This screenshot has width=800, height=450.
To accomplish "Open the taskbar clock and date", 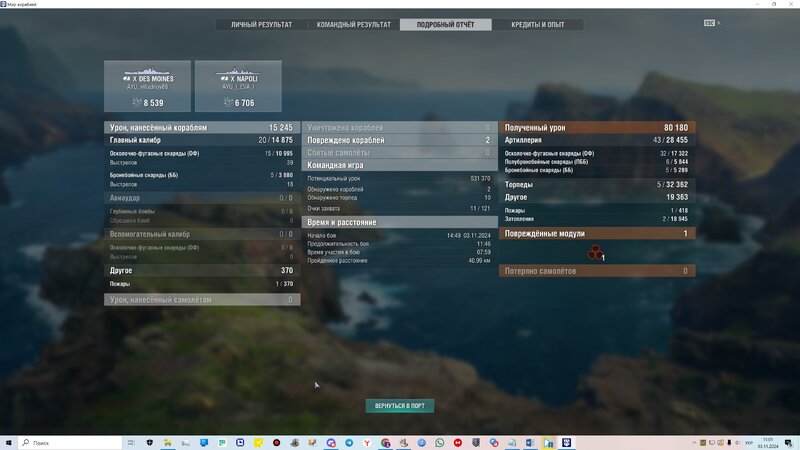I will pyautogui.click(x=768, y=442).
